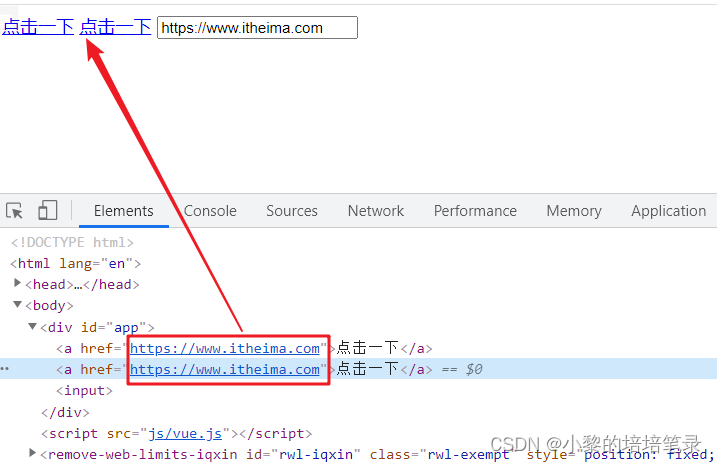Select the script src element row

coord(177,433)
